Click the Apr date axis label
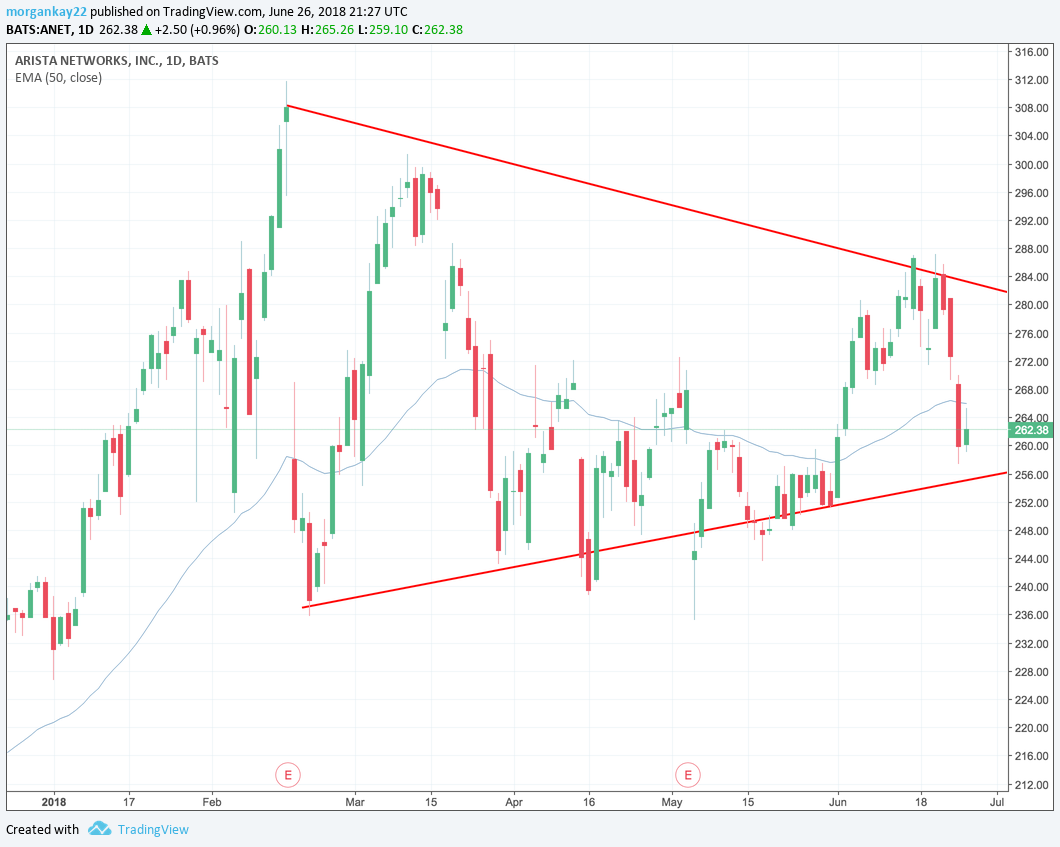 [x=514, y=802]
